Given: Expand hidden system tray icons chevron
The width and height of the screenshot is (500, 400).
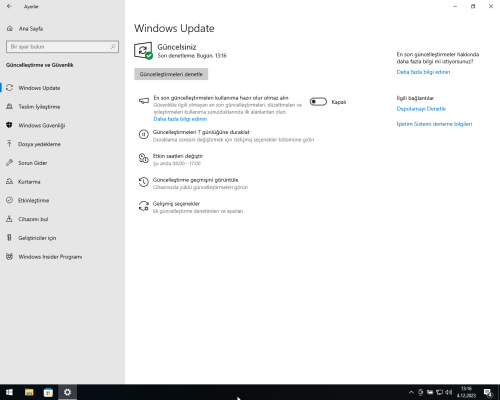Looking at the screenshot, I should [x=411, y=392].
